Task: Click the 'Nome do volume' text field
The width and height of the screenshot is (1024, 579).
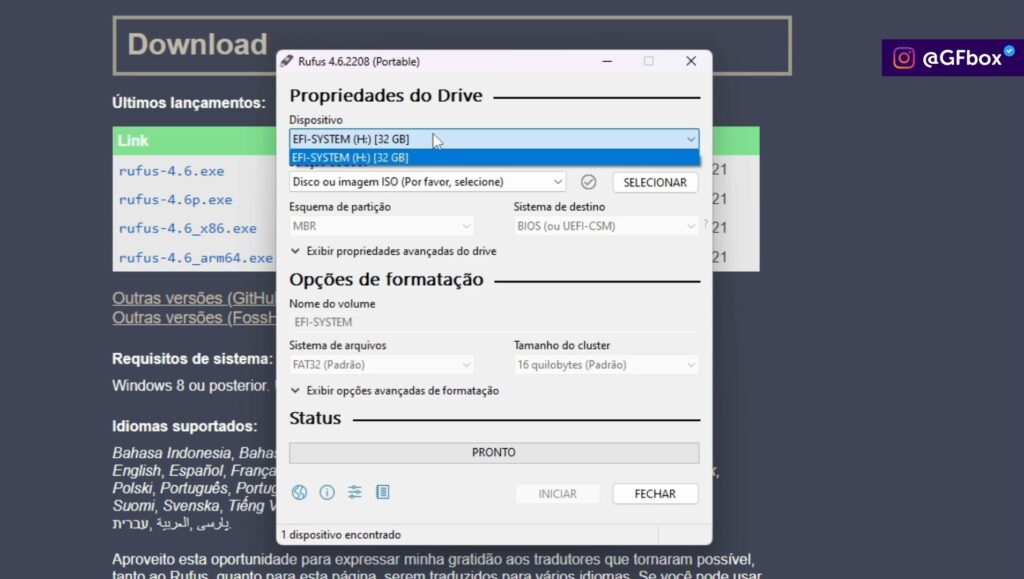Action: click(494, 323)
